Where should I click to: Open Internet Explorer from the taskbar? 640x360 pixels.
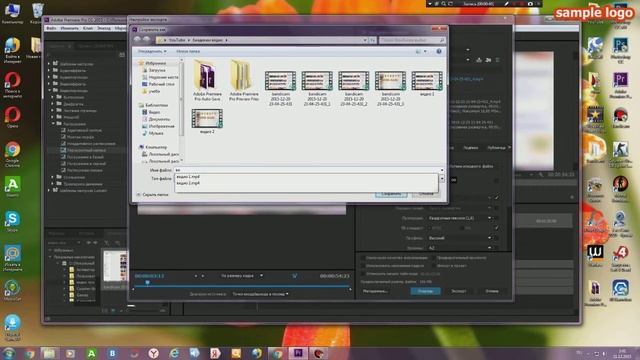174,353
